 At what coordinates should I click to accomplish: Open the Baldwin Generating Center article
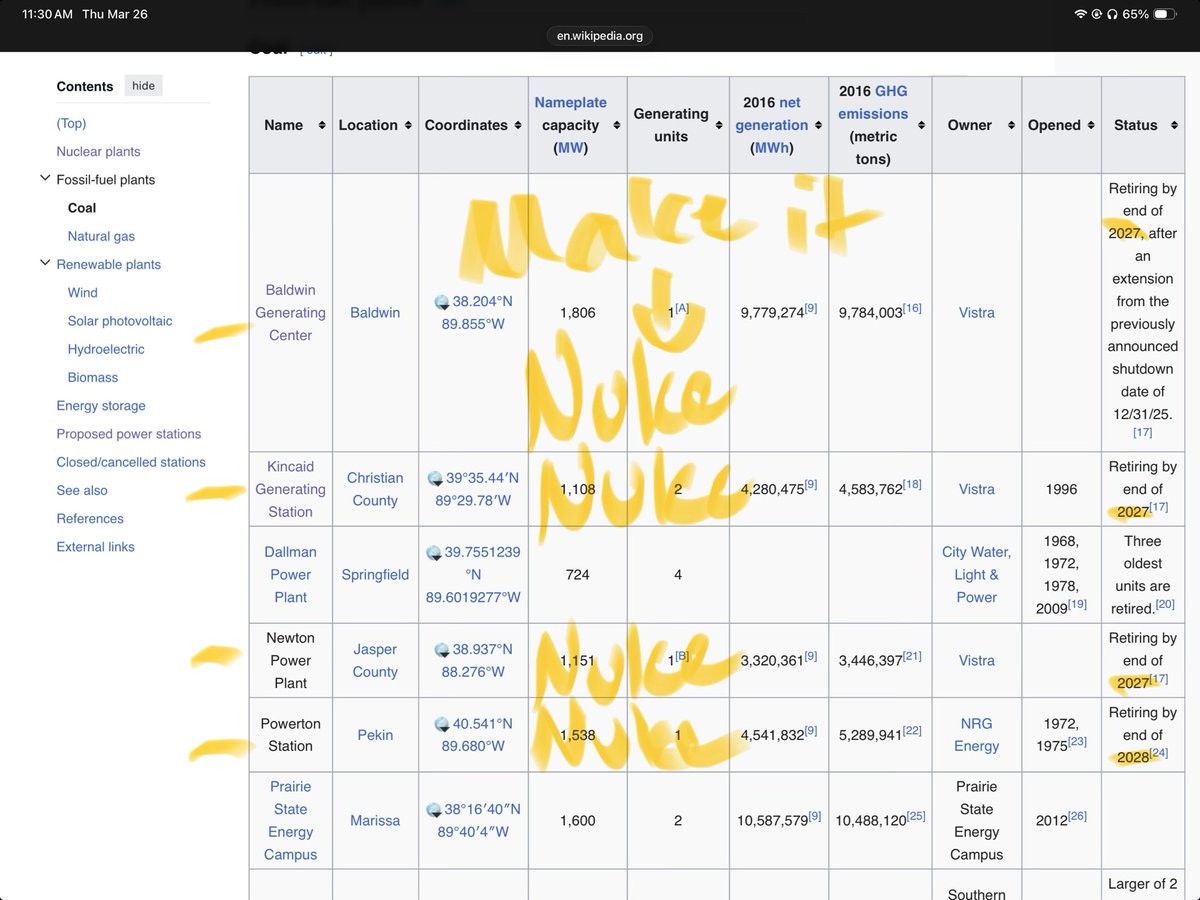(290, 312)
